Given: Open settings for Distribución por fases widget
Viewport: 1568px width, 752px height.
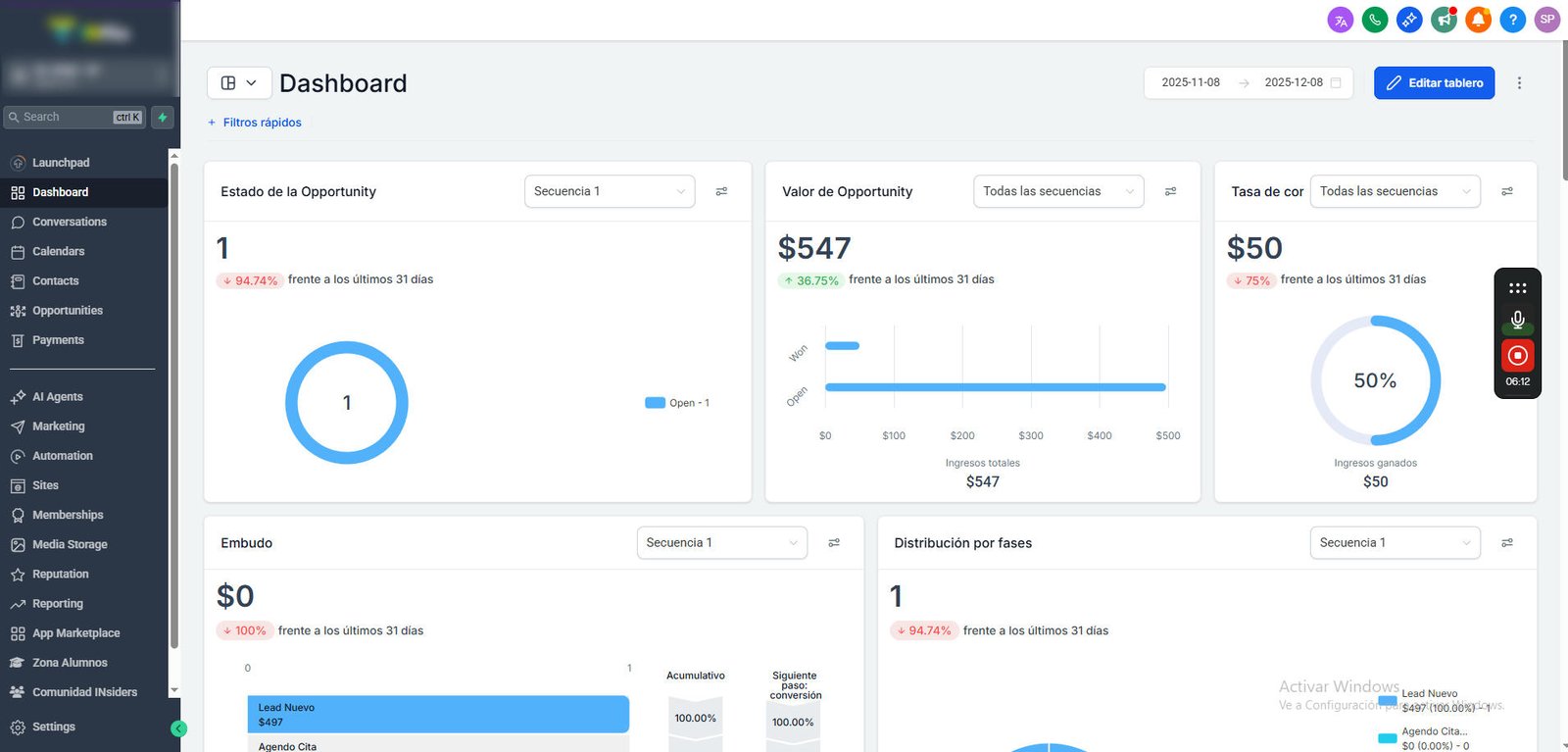Looking at the screenshot, I should coord(1507,543).
